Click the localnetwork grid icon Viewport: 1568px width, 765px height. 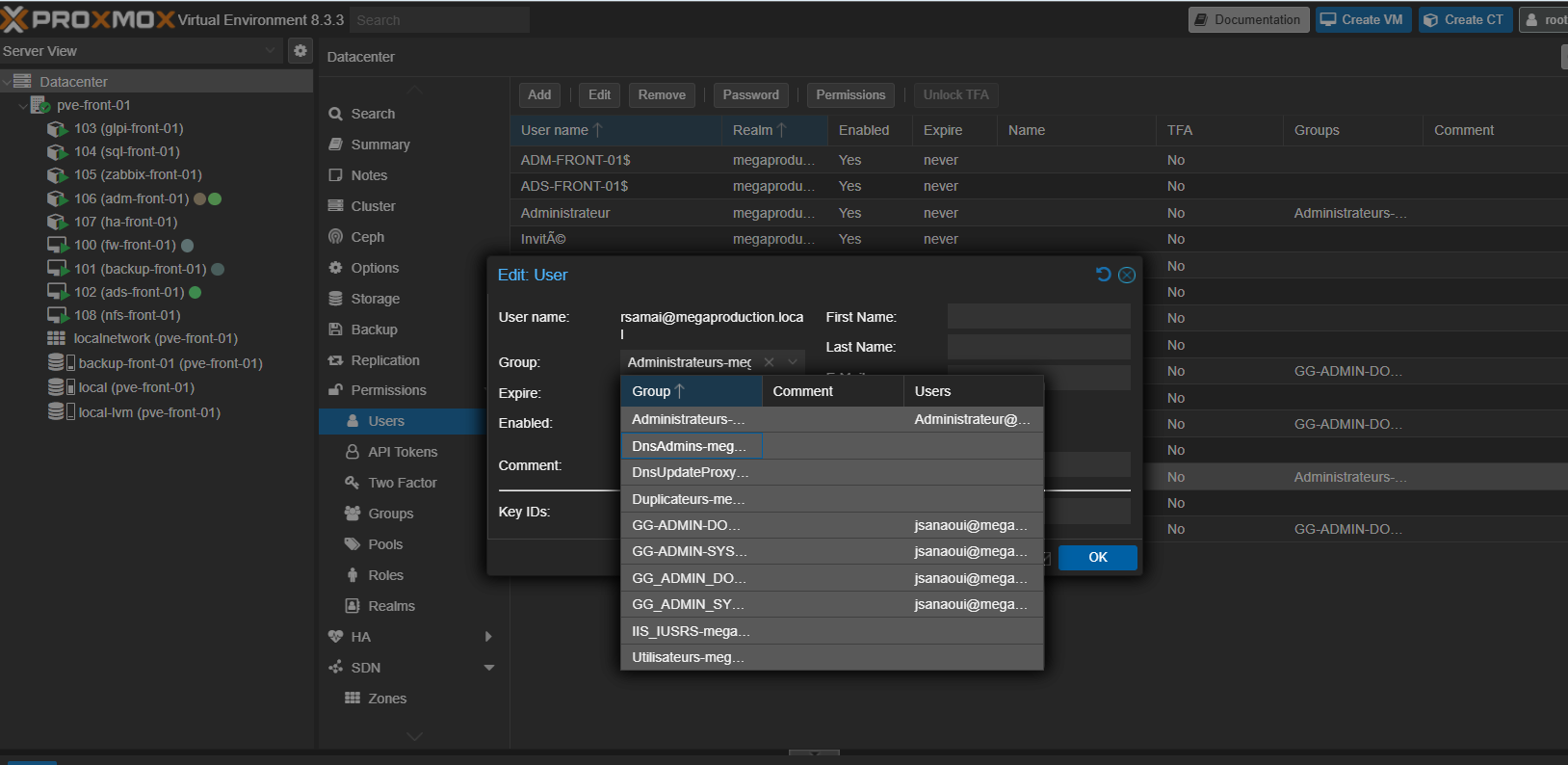coord(57,338)
